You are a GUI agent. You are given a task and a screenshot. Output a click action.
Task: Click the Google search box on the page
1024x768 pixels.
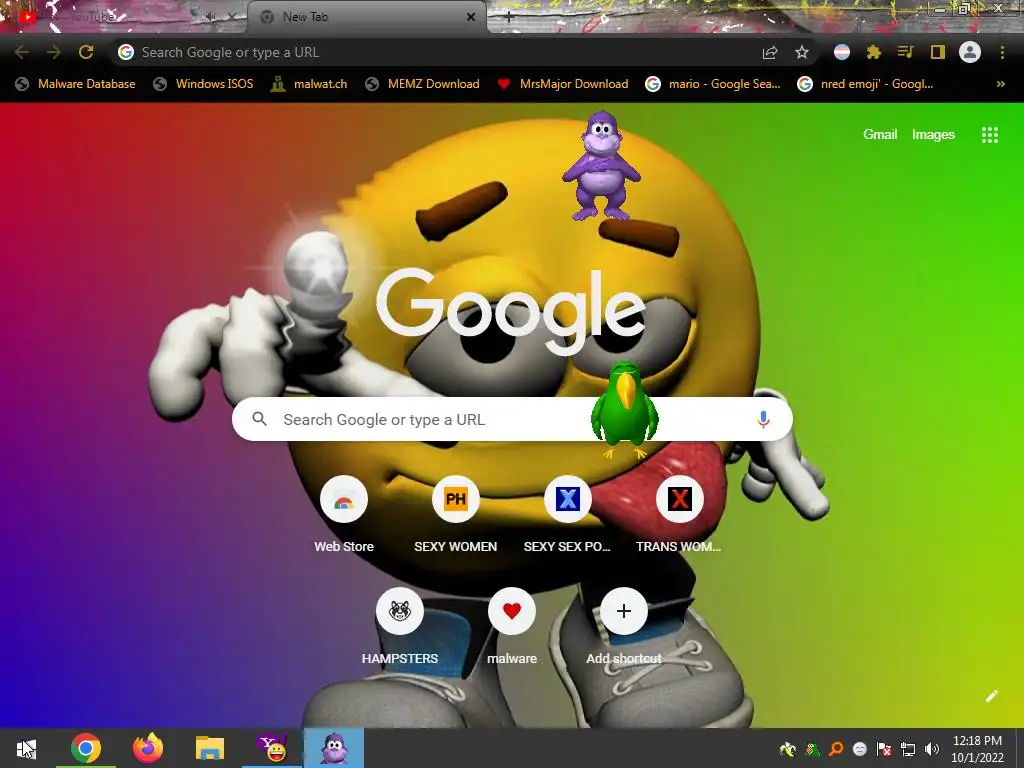[x=512, y=419]
